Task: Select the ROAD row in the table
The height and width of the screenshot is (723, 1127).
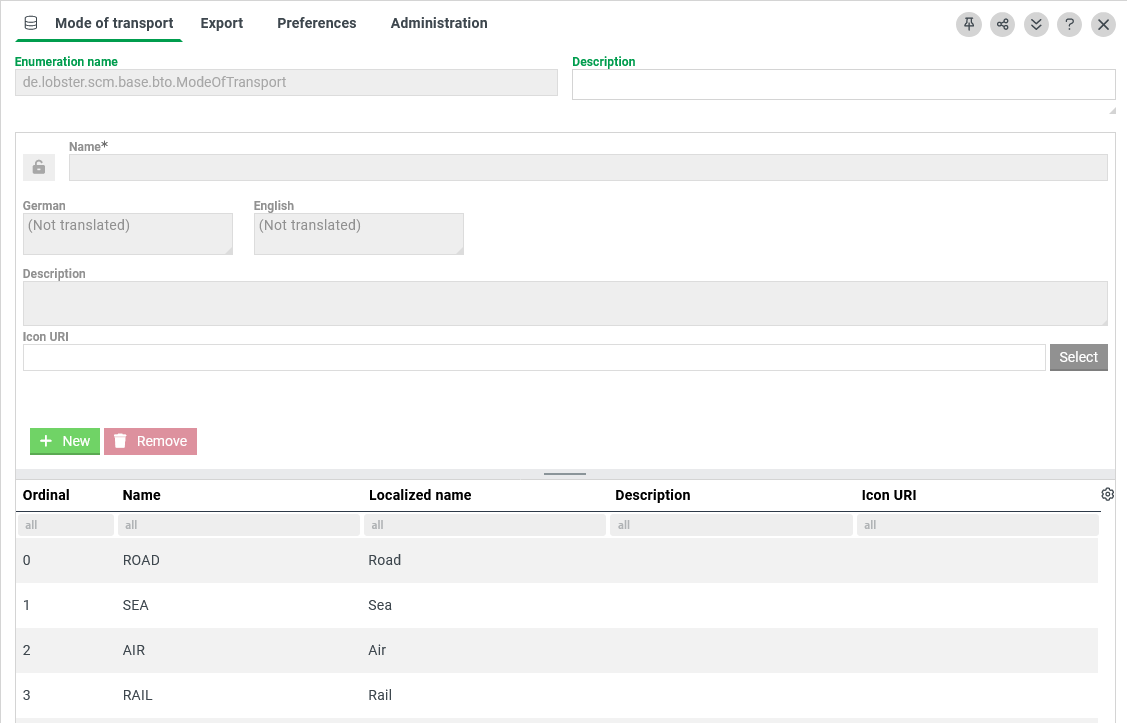Action: [557, 560]
